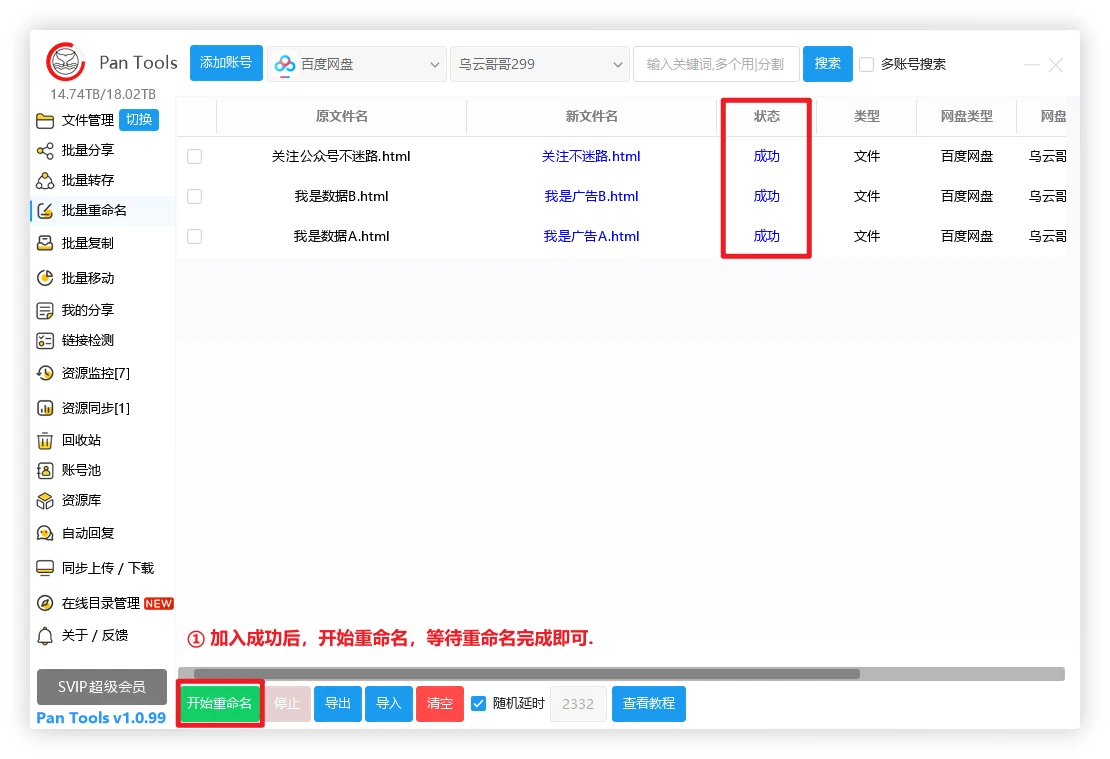Open the 百度网盘 cloud drive dropdown
This screenshot has width=1110, height=759.
[357, 64]
